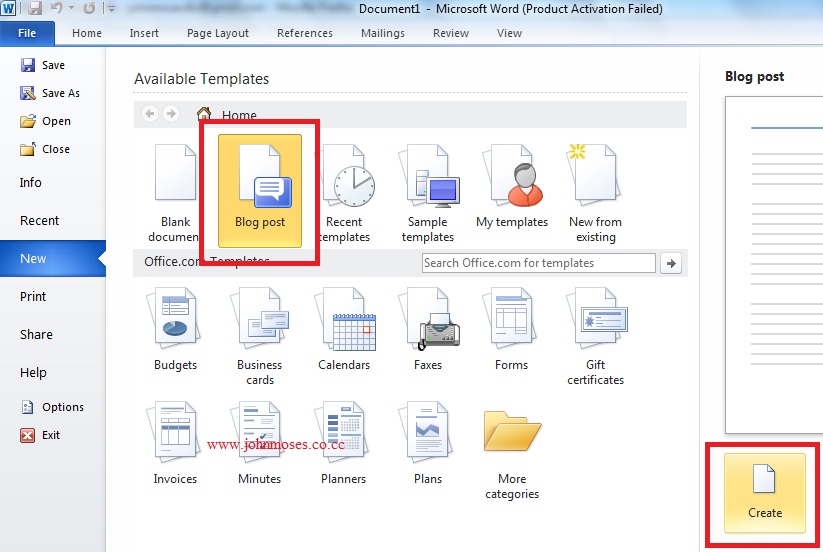Click Open in the backstage menu

[45, 121]
